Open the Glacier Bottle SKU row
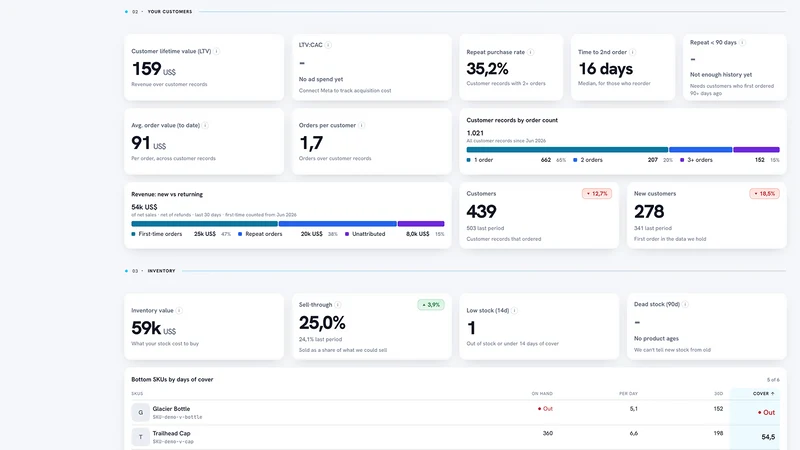 (x=455, y=412)
